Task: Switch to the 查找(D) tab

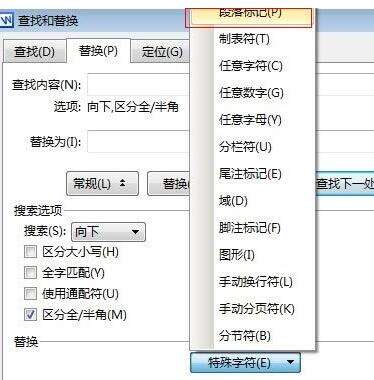Action: (x=34, y=51)
